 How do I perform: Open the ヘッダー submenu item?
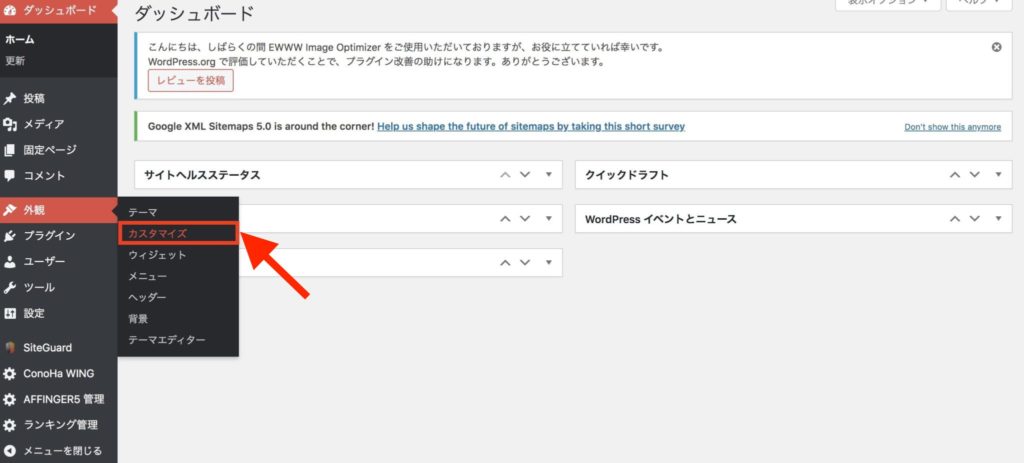(x=147, y=297)
